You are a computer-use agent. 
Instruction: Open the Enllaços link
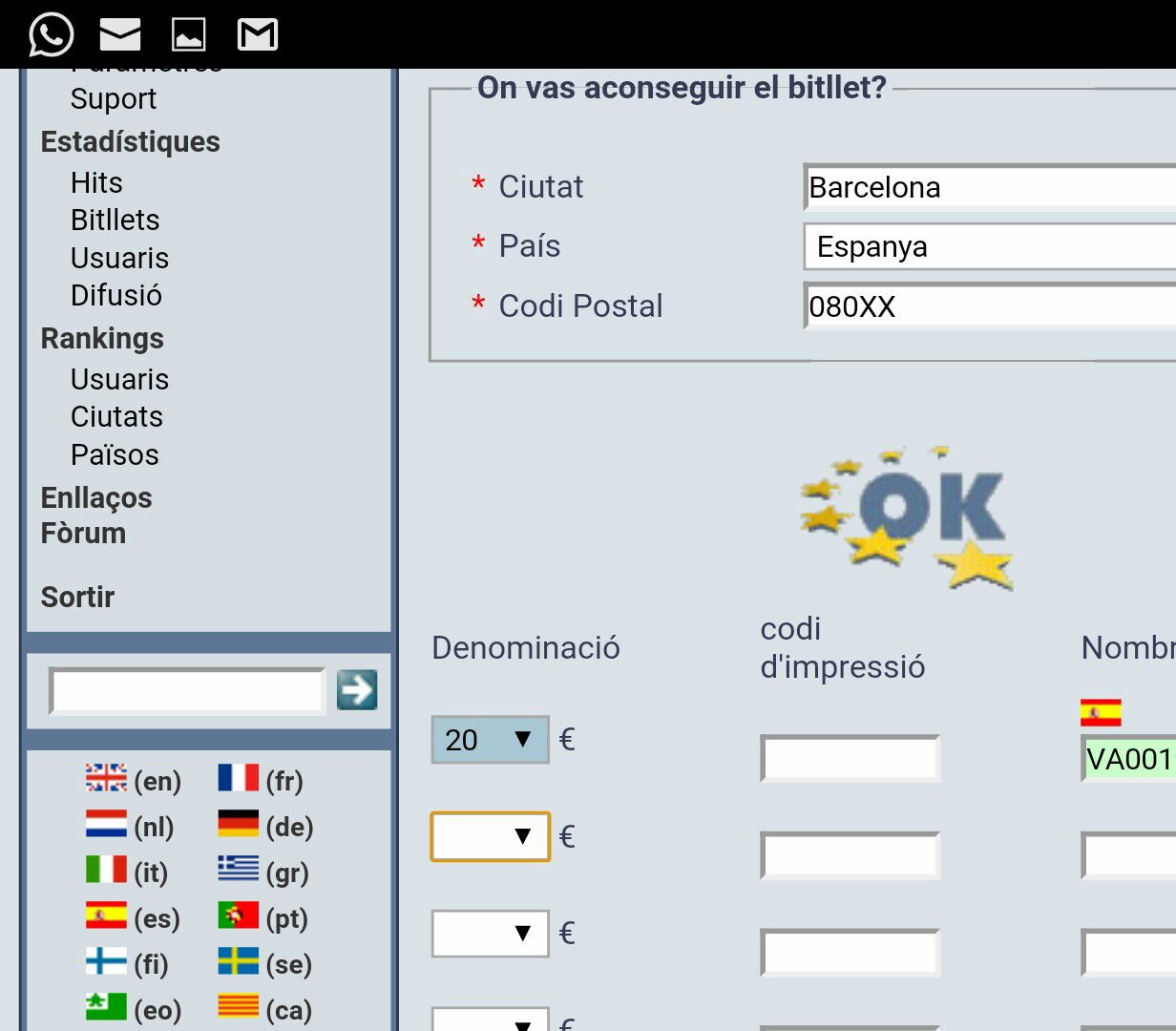[x=96, y=497]
